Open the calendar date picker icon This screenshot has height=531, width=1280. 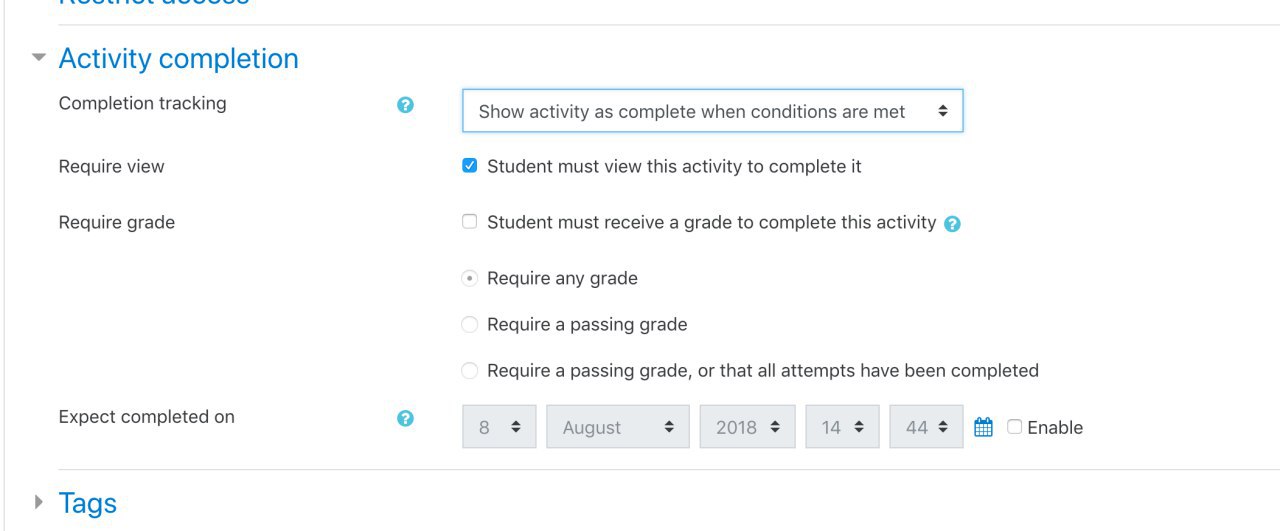983,427
